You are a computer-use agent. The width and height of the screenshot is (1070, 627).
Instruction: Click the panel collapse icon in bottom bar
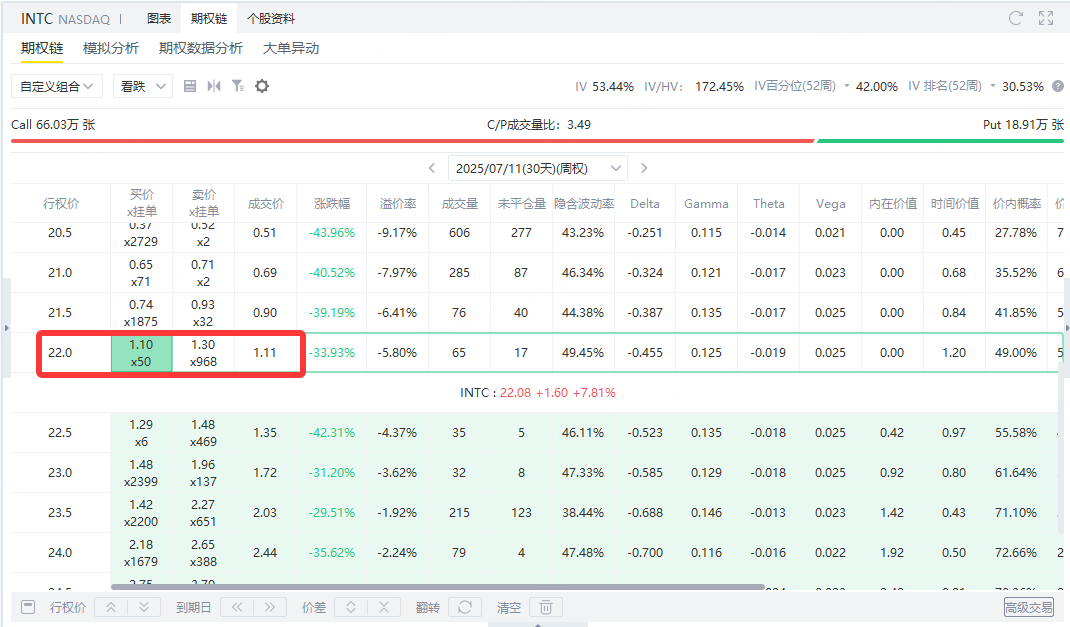click(x=28, y=607)
